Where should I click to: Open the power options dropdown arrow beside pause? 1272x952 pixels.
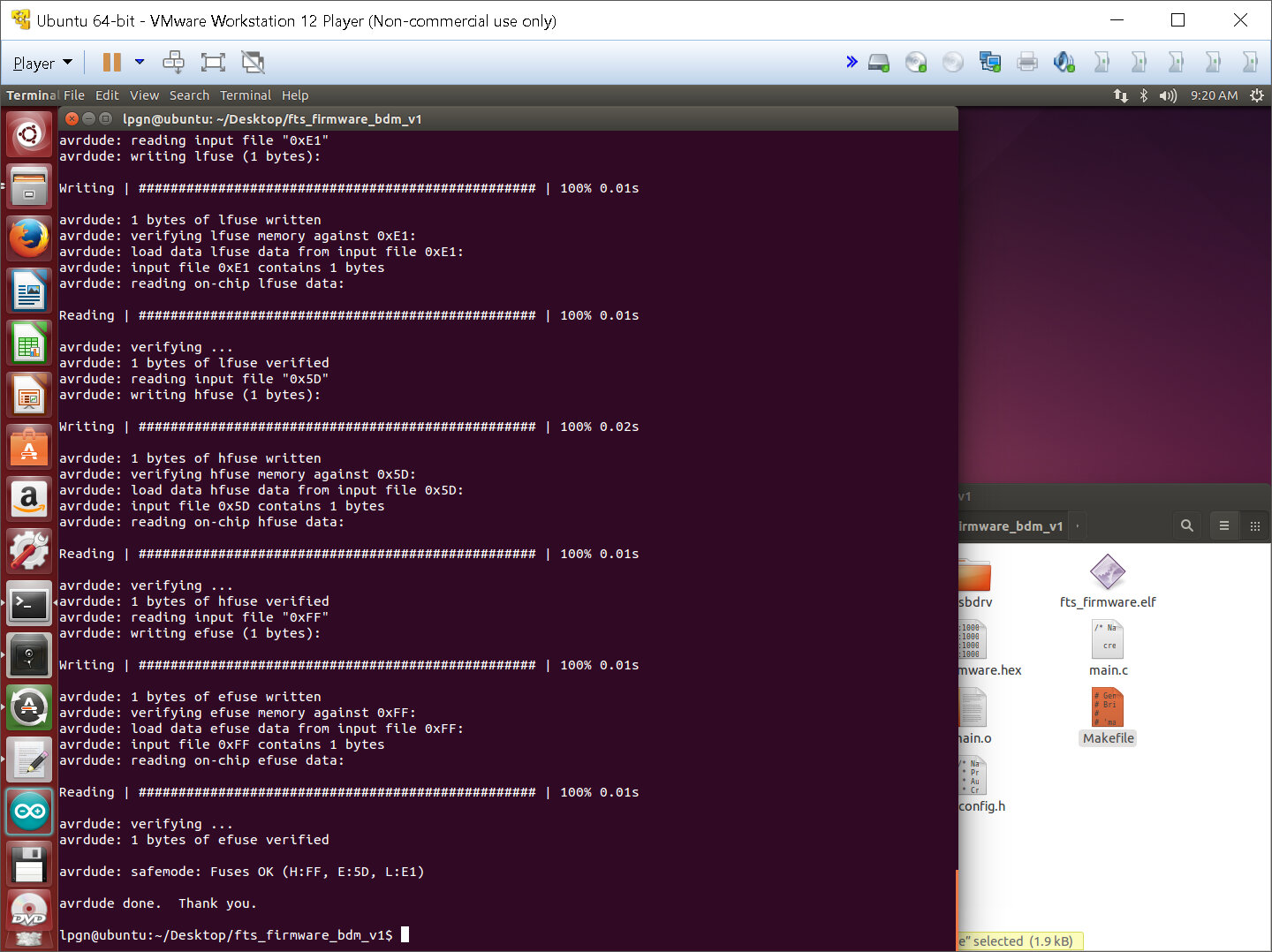140,62
